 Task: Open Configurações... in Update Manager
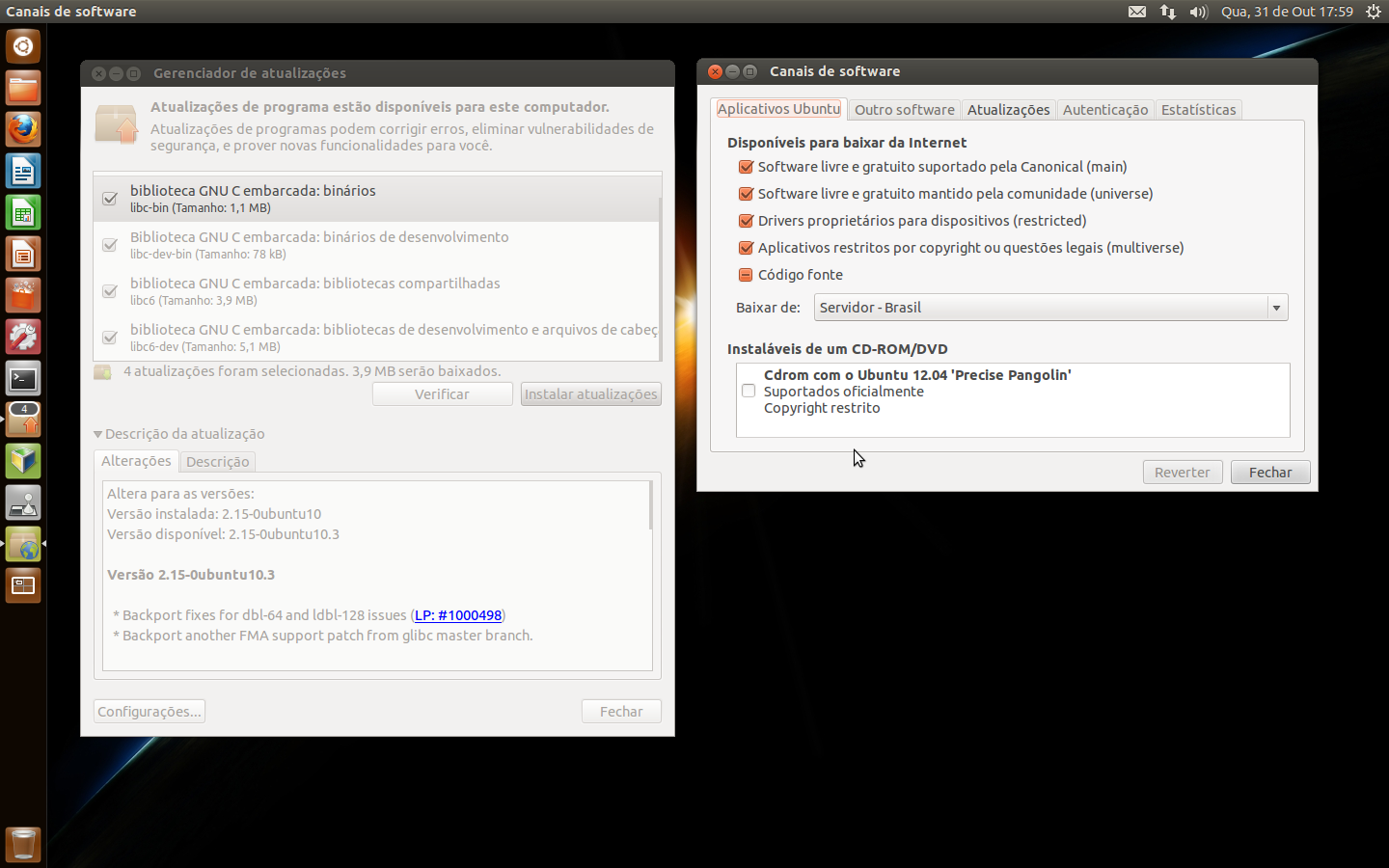click(x=150, y=712)
